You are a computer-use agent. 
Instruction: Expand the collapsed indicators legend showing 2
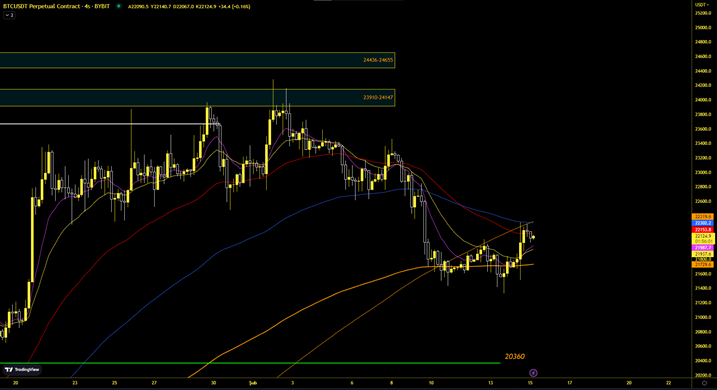coord(10,15)
